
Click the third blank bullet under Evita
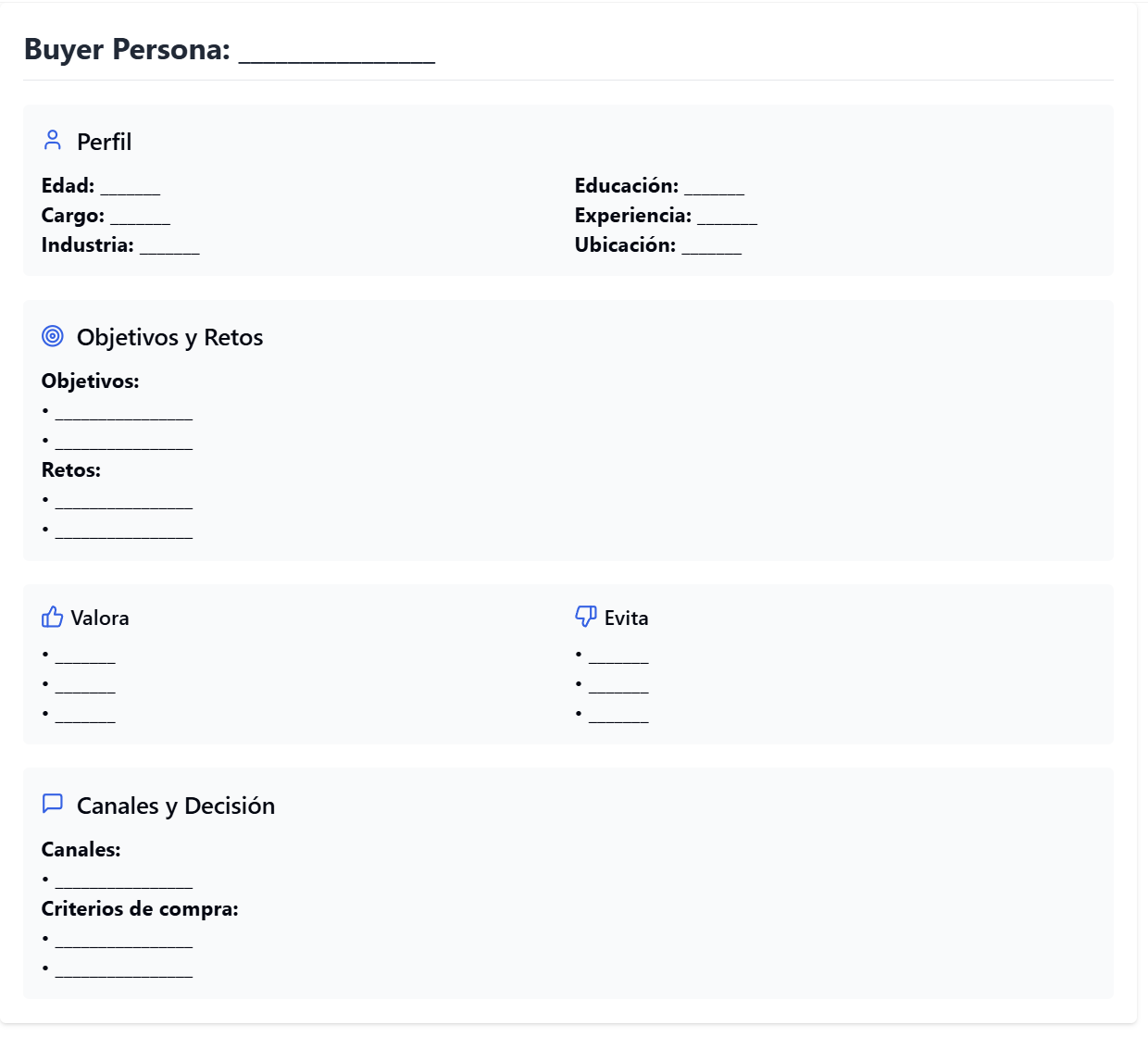pyautogui.click(x=618, y=716)
